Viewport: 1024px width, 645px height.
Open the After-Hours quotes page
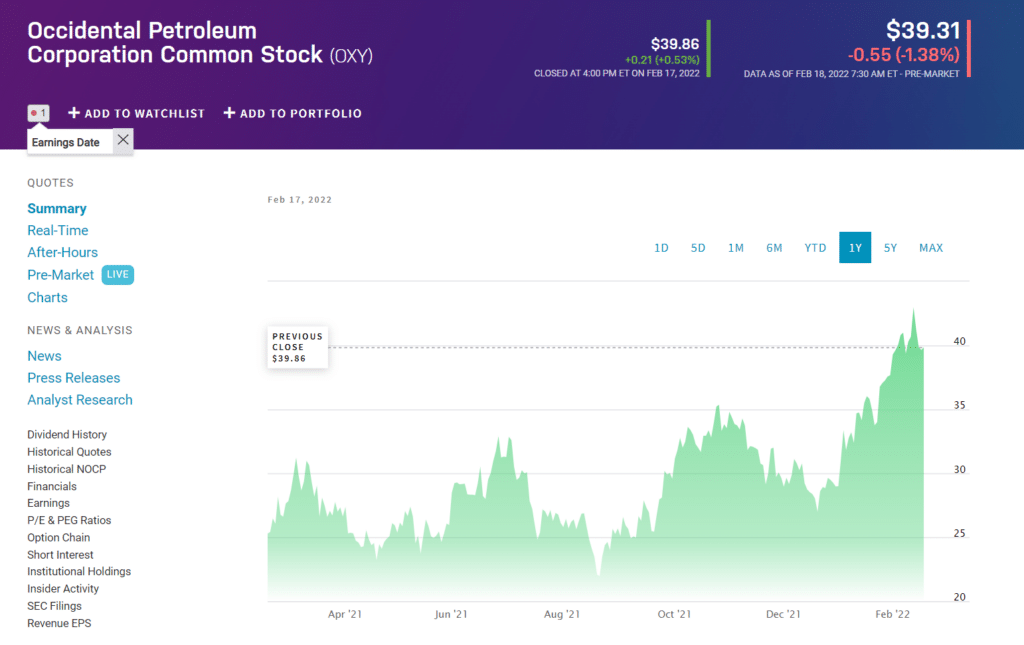[x=63, y=253]
